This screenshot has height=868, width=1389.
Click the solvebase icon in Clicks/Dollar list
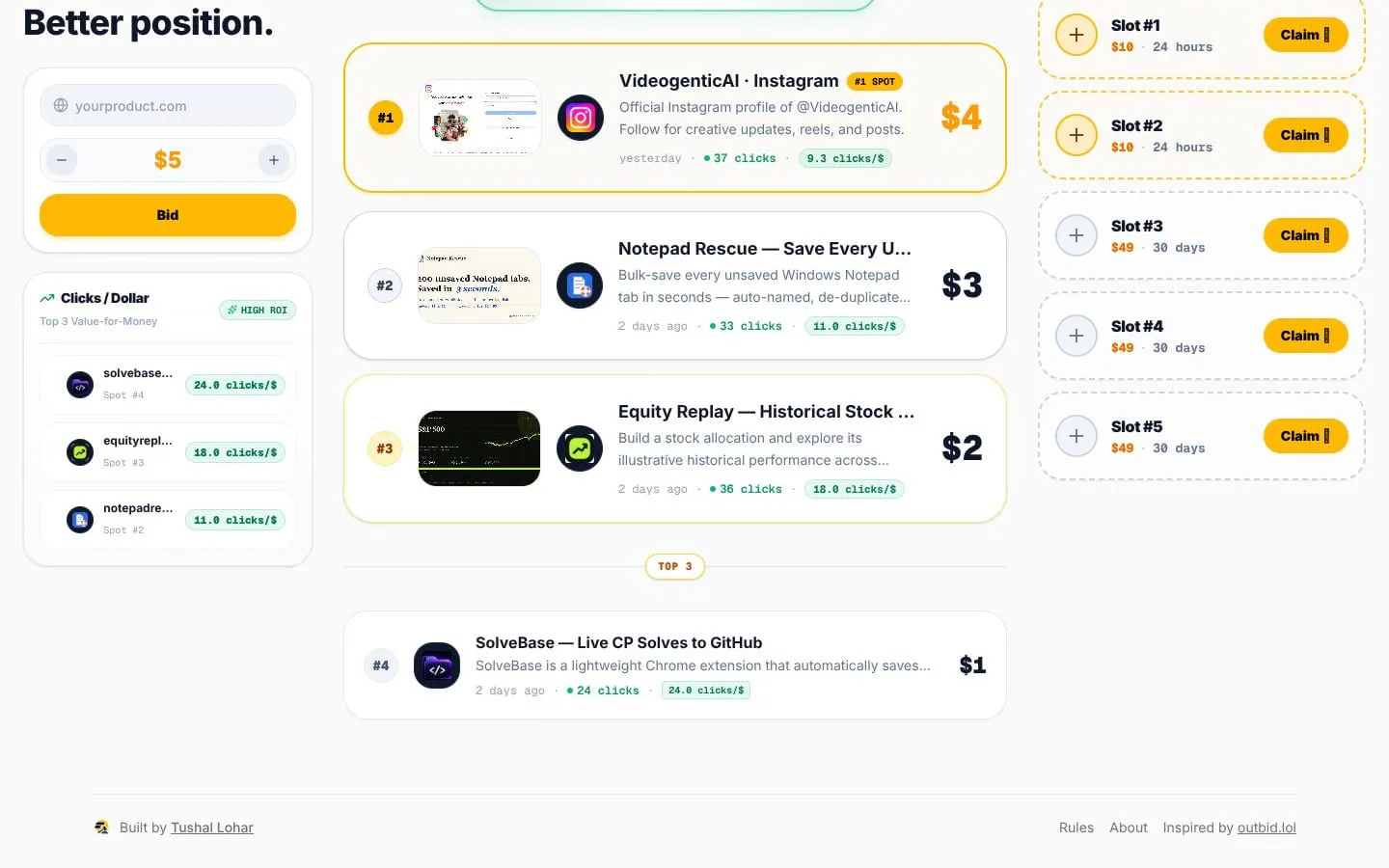coord(80,385)
